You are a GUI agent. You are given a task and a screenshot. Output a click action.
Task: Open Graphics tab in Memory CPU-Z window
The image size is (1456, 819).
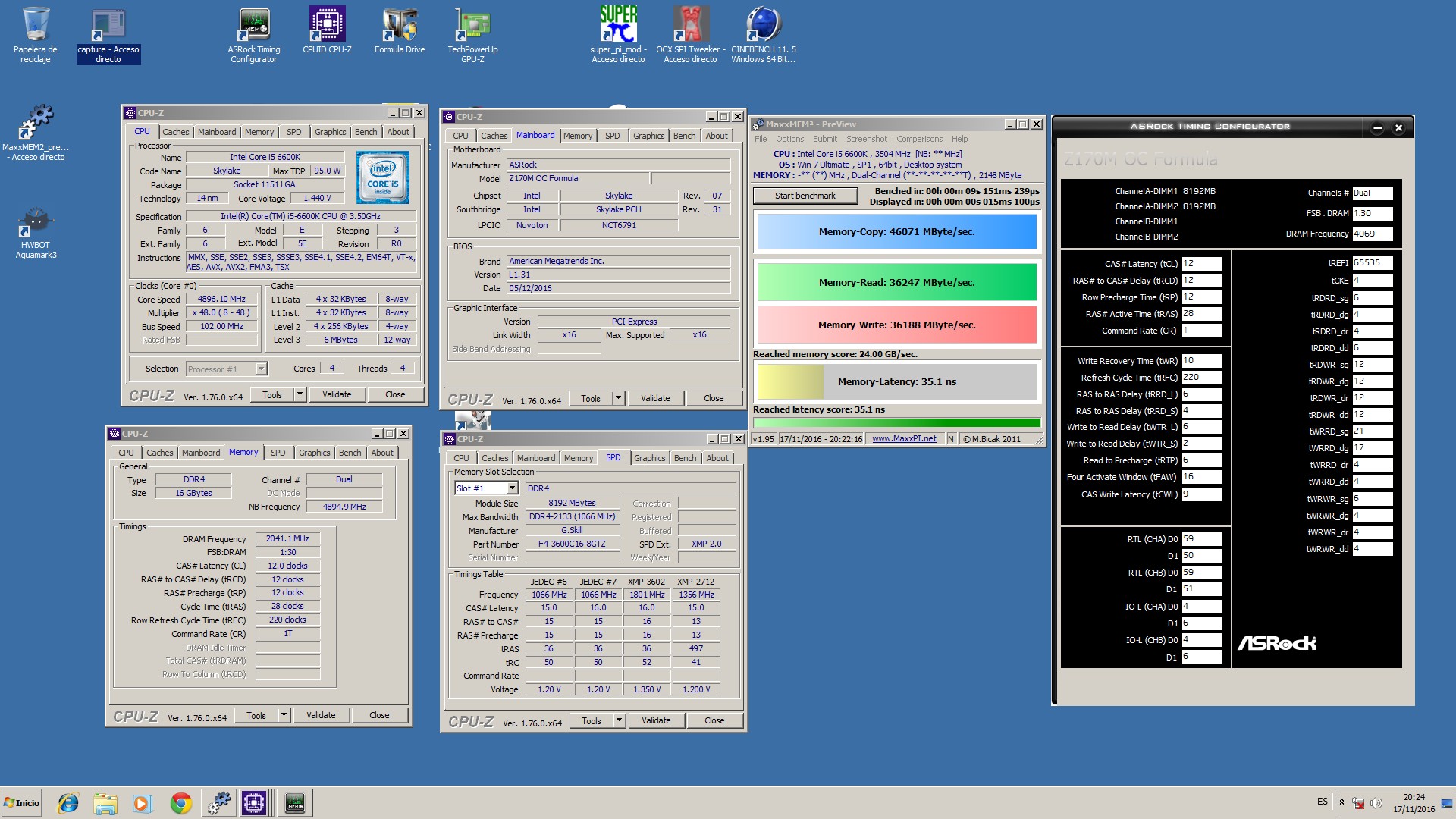pyautogui.click(x=314, y=453)
